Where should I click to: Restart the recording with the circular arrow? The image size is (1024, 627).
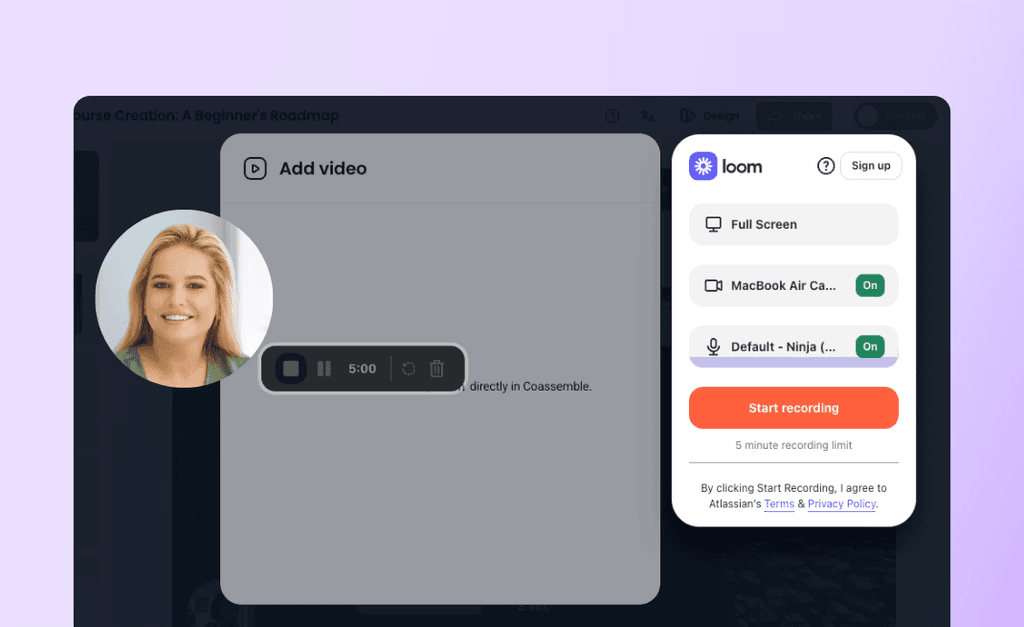pyautogui.click(x=408, y=369)
